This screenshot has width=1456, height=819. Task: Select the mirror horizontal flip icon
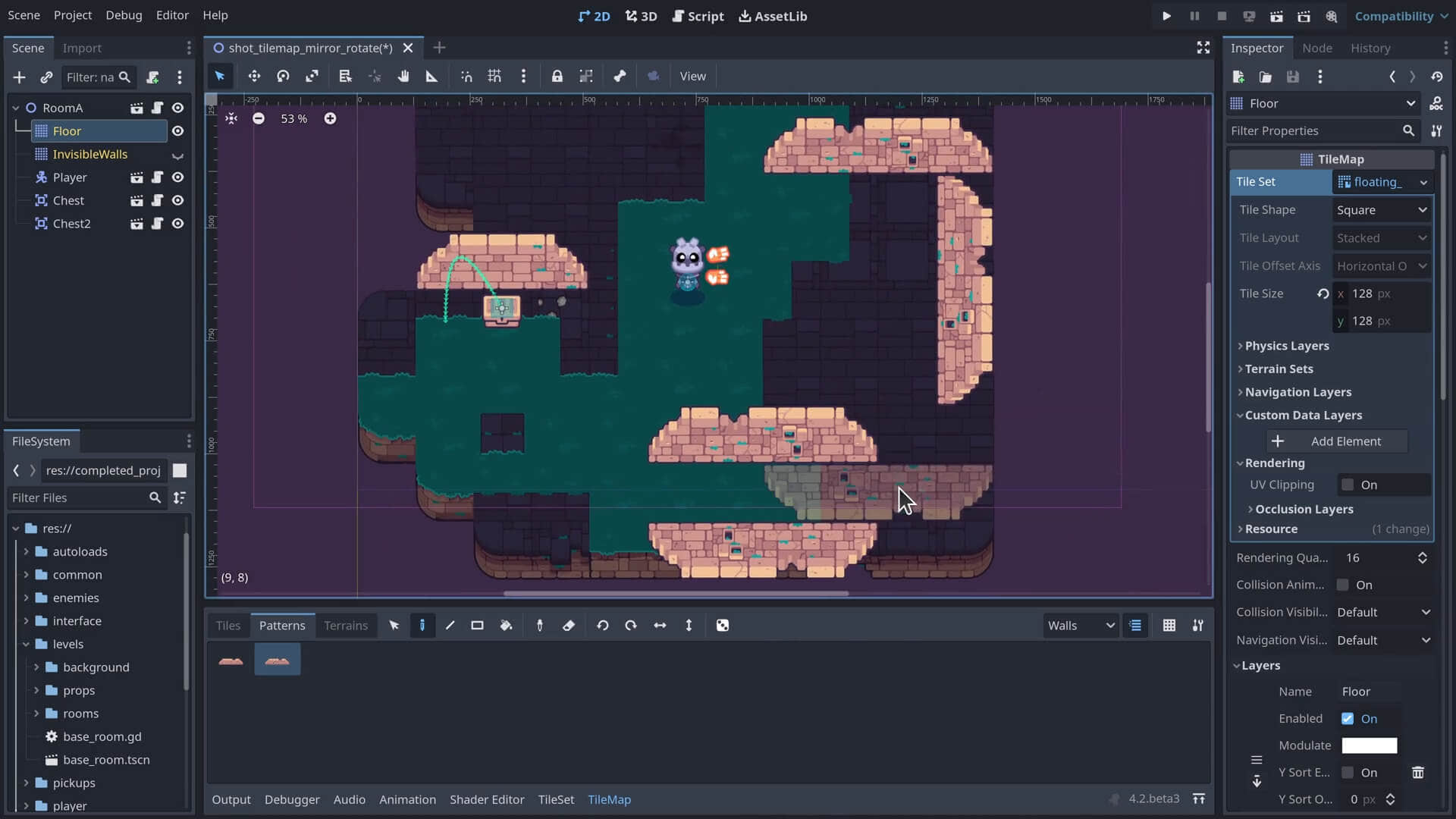pyautogui.click(x=660, y=625)
